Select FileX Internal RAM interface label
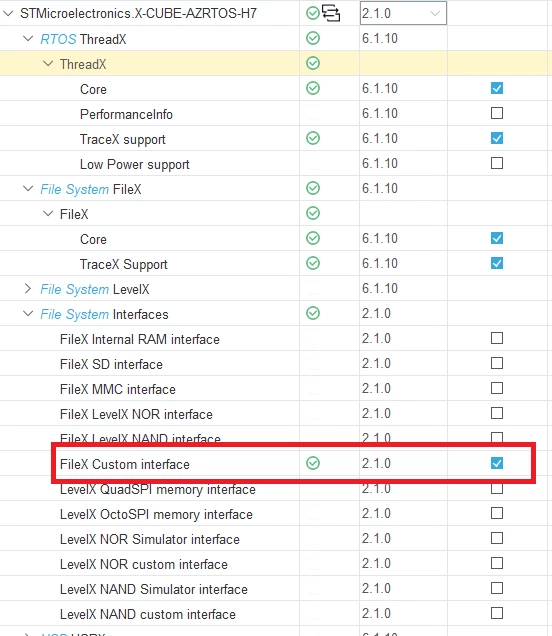 (140, 339)
